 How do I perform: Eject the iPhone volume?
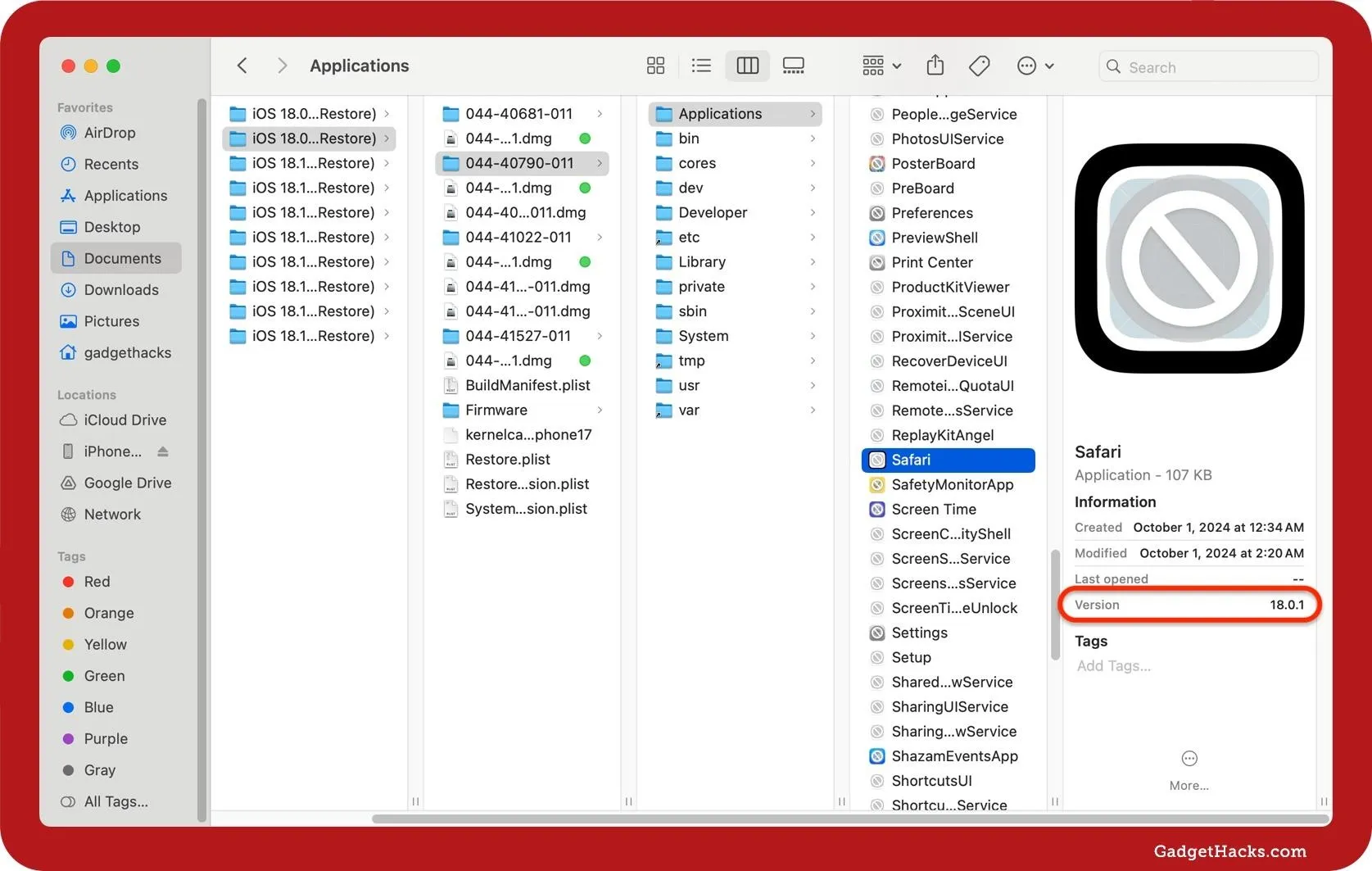tap(163, 451)
